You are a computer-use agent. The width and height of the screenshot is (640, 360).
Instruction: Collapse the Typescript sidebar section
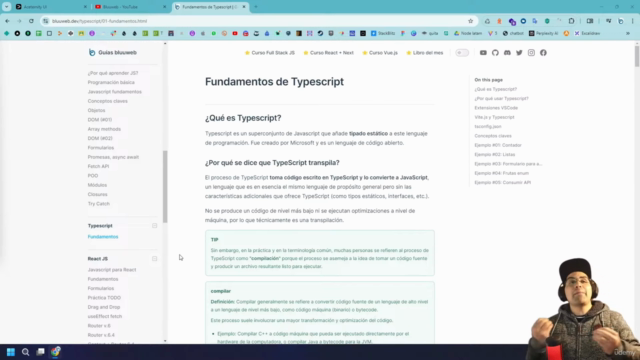[x=154, y=226]
